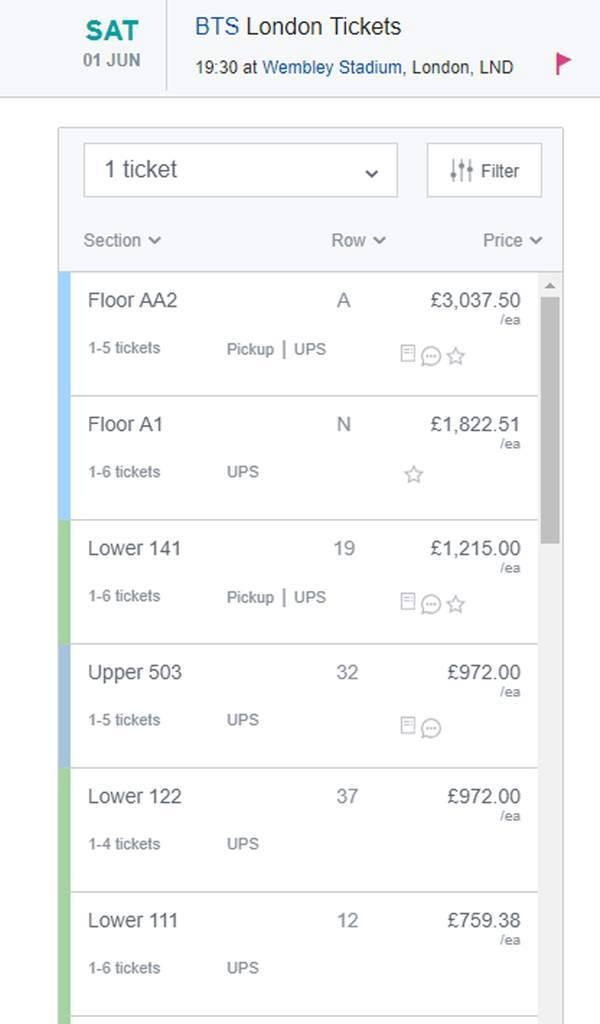600x1024 pixels.
Task: Click the pink flag icon in the header
Action: click(x=563, y=62)
